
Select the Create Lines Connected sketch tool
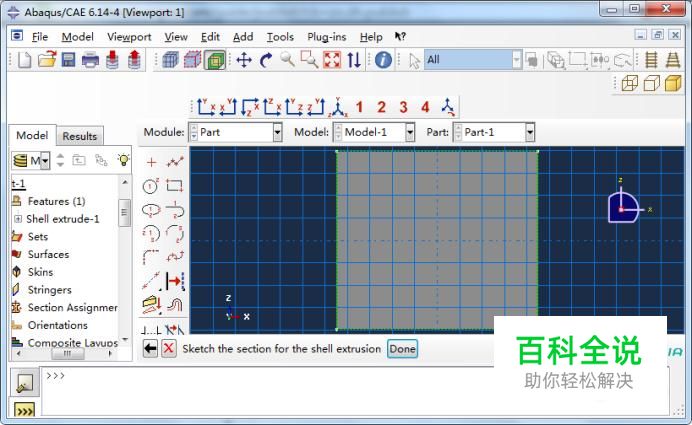175,162
